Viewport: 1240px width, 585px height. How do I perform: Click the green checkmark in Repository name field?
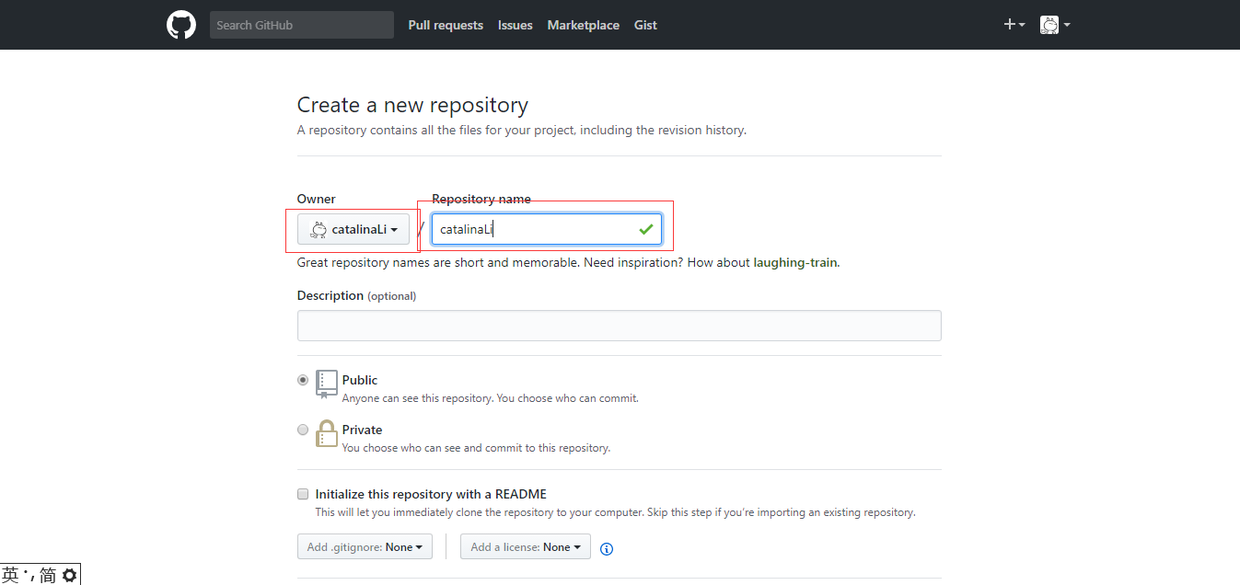tap(646, 230)
